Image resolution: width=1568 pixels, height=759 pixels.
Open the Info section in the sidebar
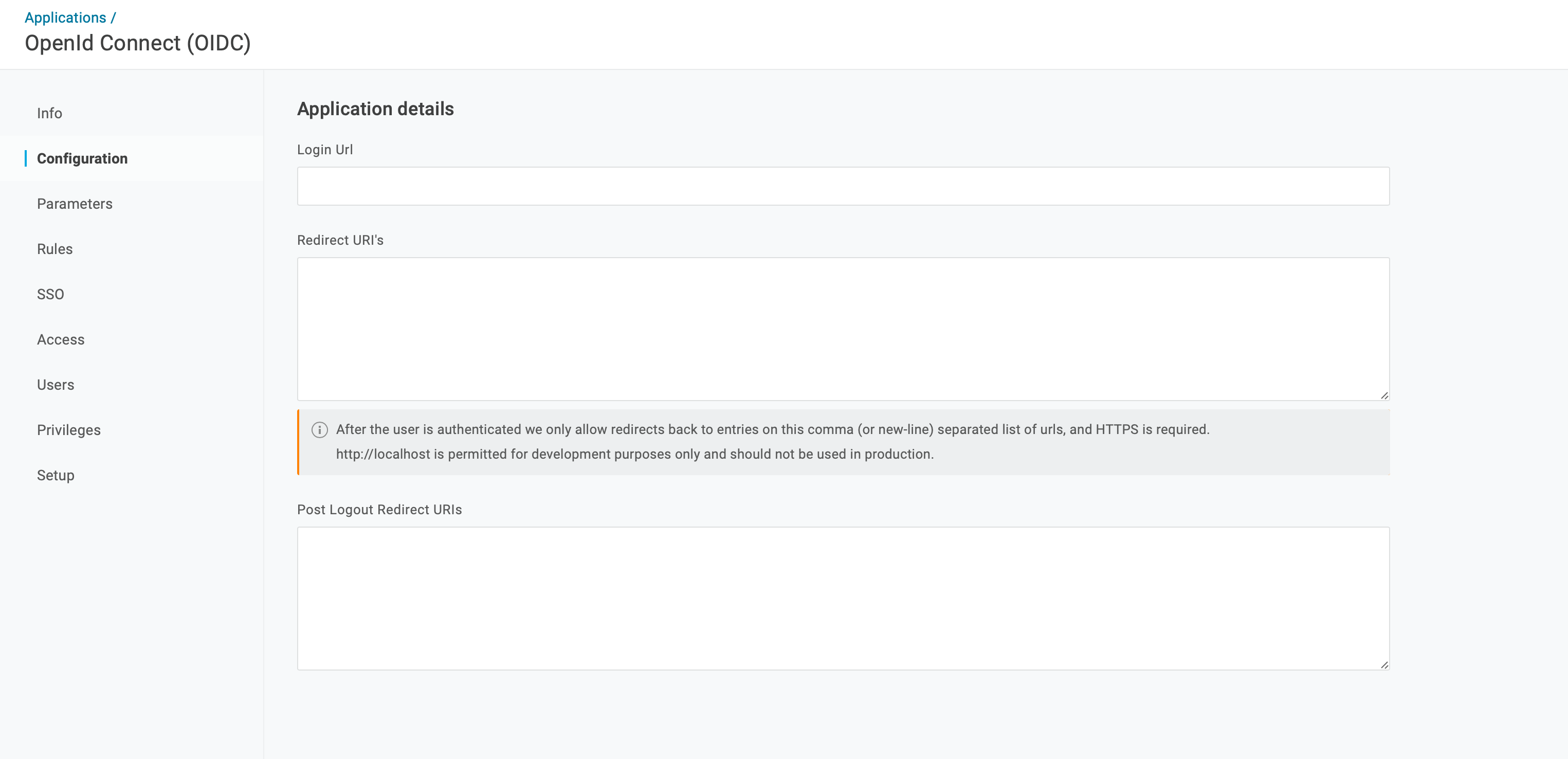point(49,113)
